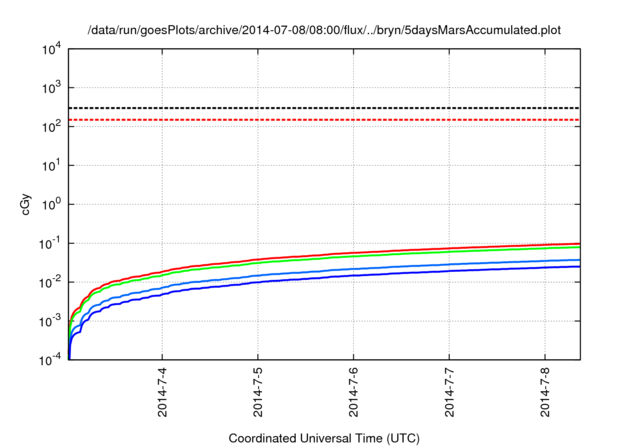
Task: Click the 10^4 y-axis tick label
Action: [52, 49]
